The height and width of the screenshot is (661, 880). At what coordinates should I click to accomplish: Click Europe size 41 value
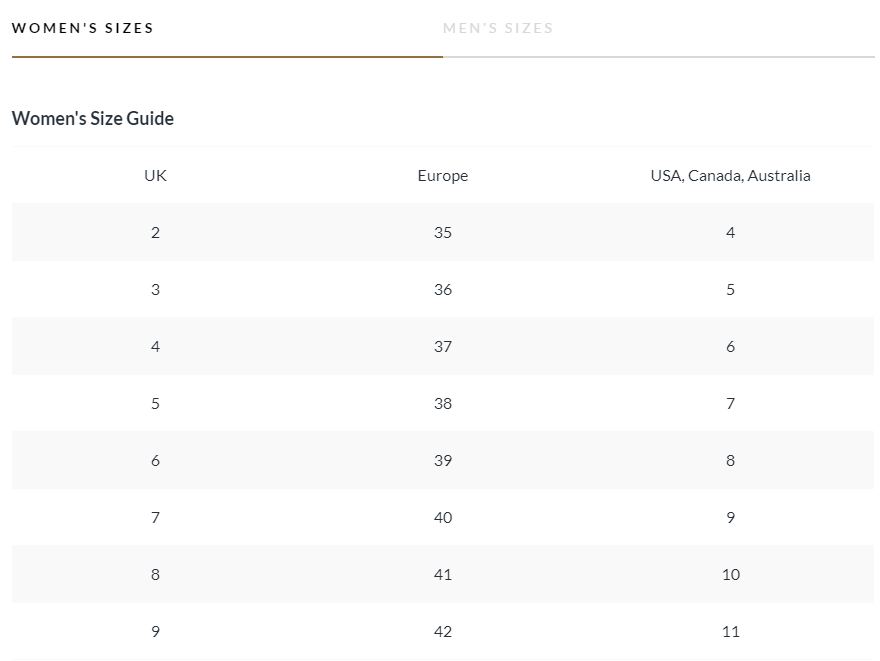pos(443,575)
